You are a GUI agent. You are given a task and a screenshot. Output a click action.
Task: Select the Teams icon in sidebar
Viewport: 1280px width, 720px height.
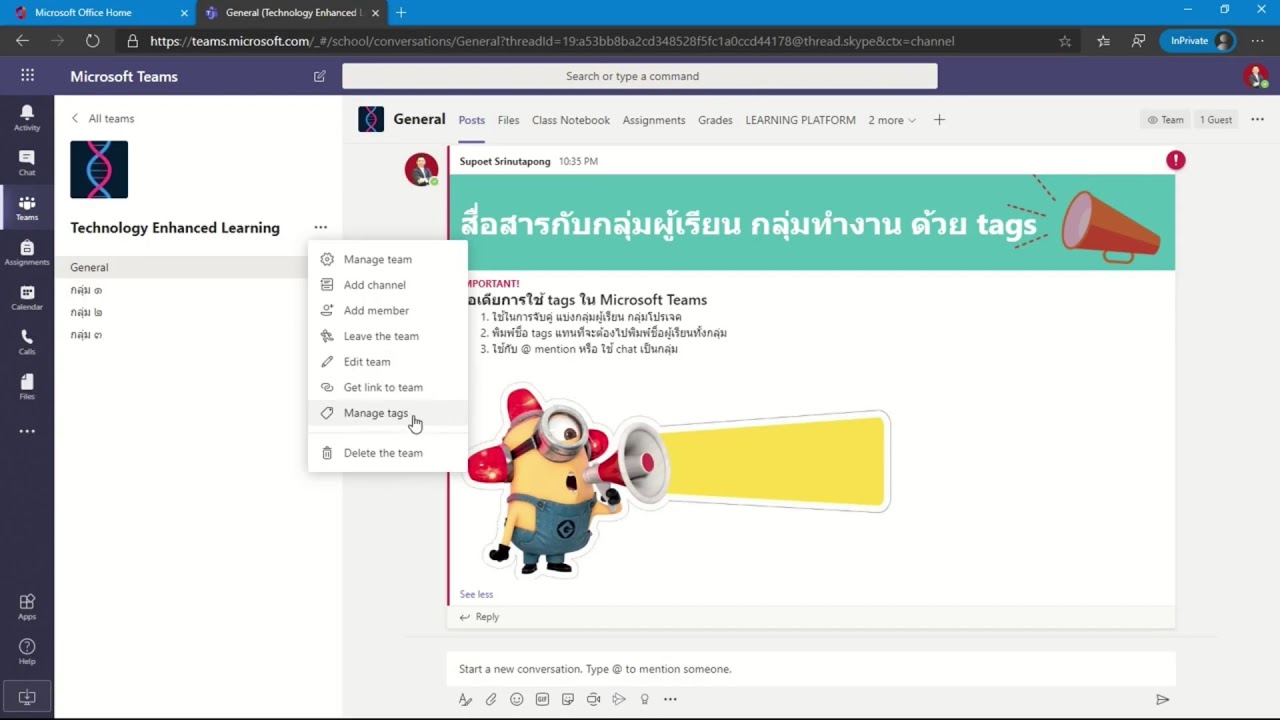pyautogui.click(x=27, y=207)
